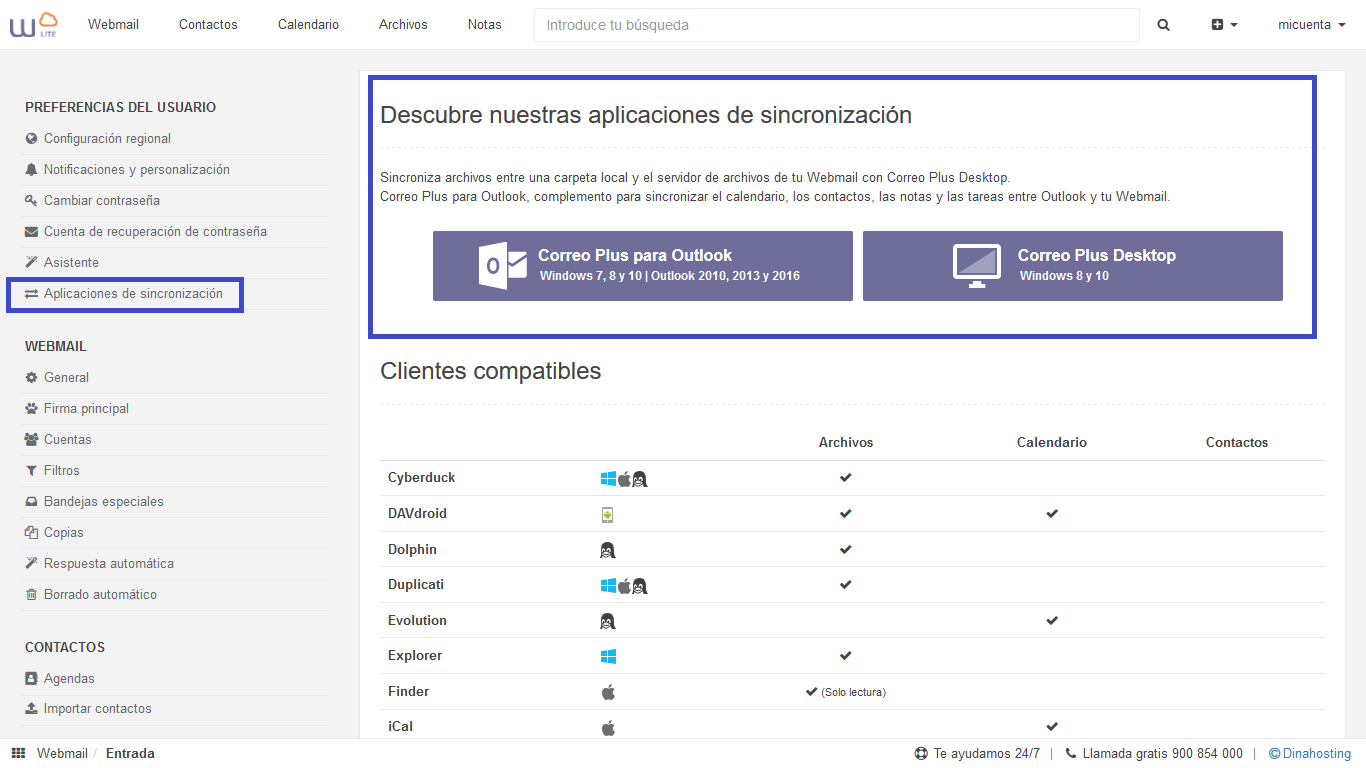Click the Evolution row name
The image size is (1366, 768).
point(417,621)
